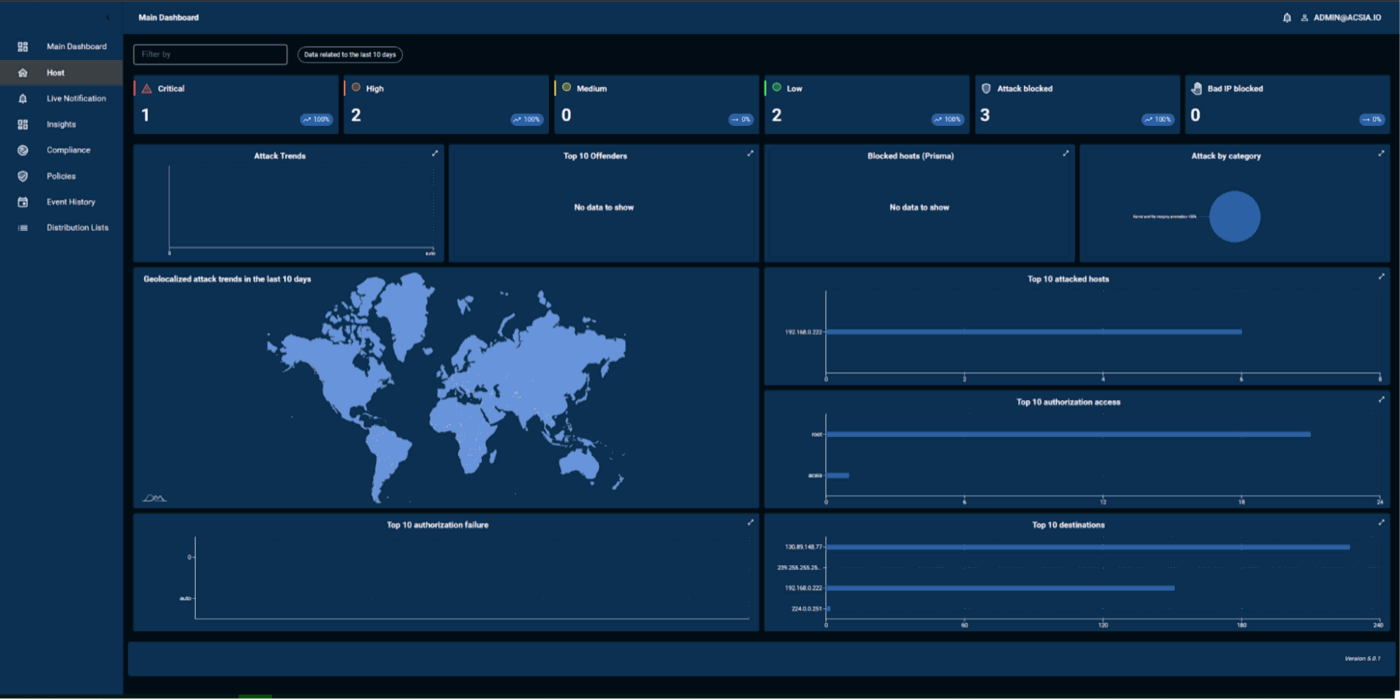Expand the Top 10 Offenders panel

[750, 153]
